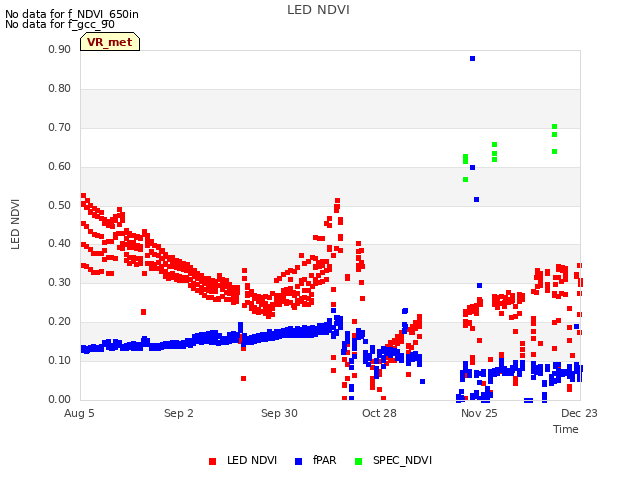Click the 0.40 y-axis tick label

60,244
